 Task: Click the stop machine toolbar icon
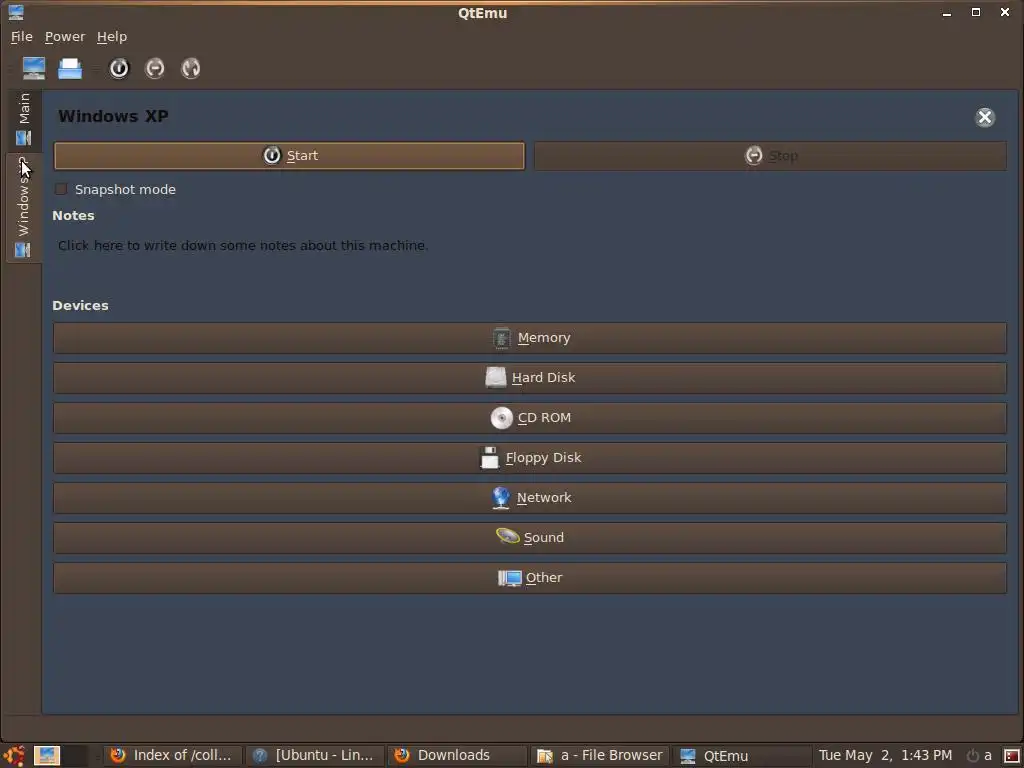pos(155,68)
